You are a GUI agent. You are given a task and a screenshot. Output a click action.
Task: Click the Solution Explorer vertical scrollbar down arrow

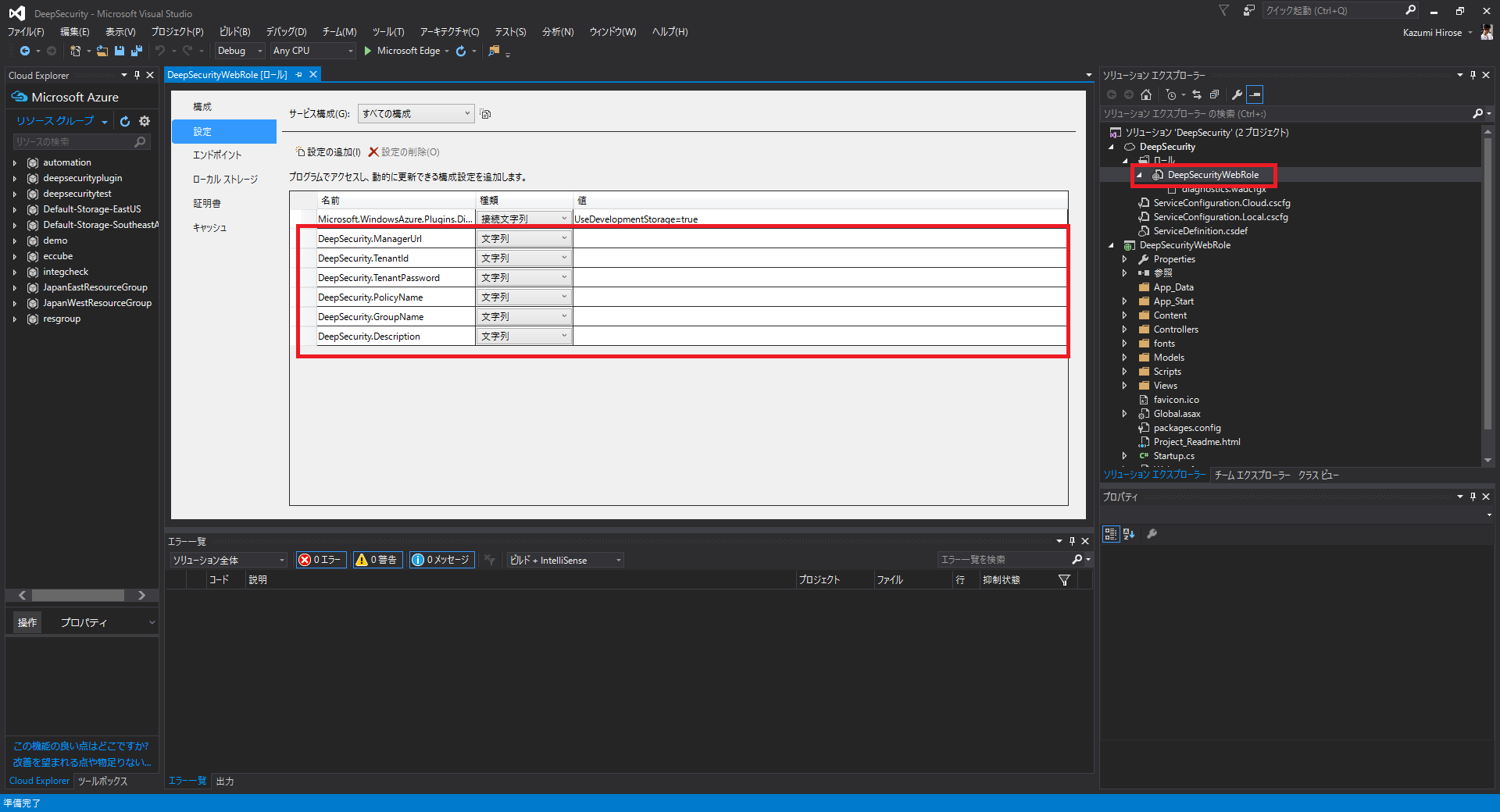coord(1487,461)
